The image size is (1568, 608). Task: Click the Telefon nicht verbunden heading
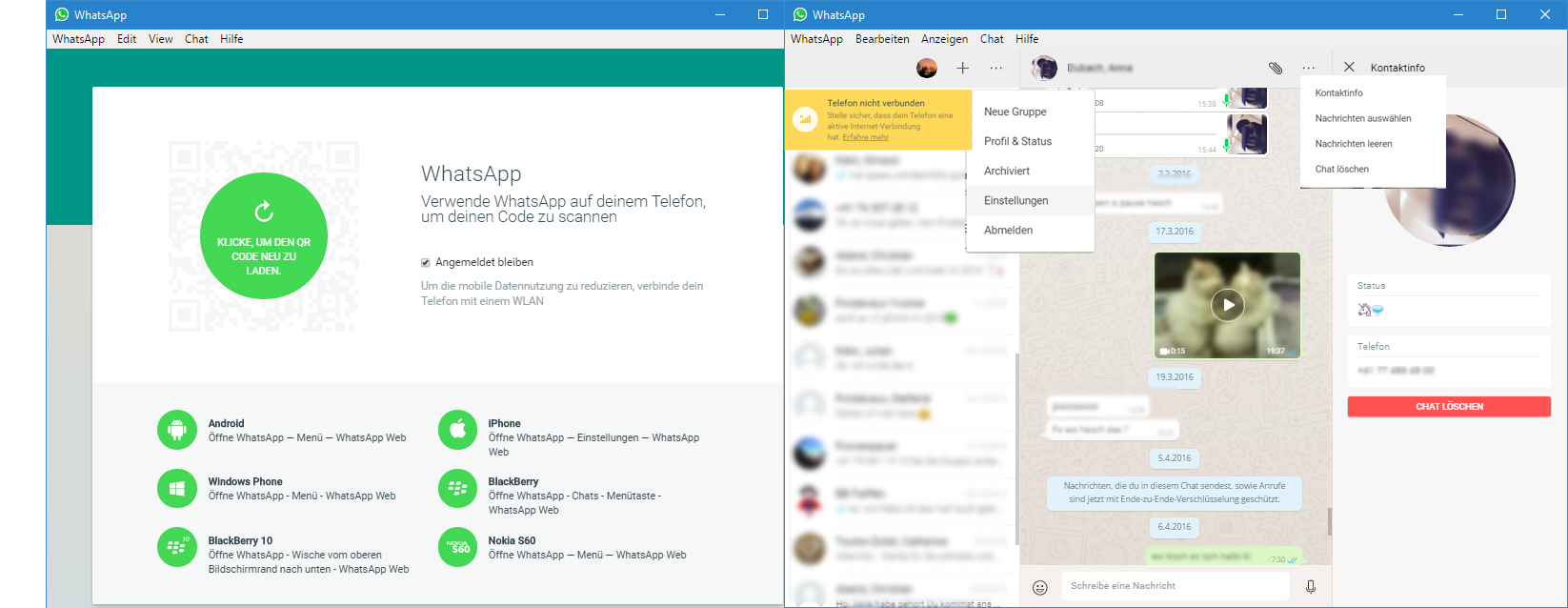pyautogui.click(x=875, y=103)
